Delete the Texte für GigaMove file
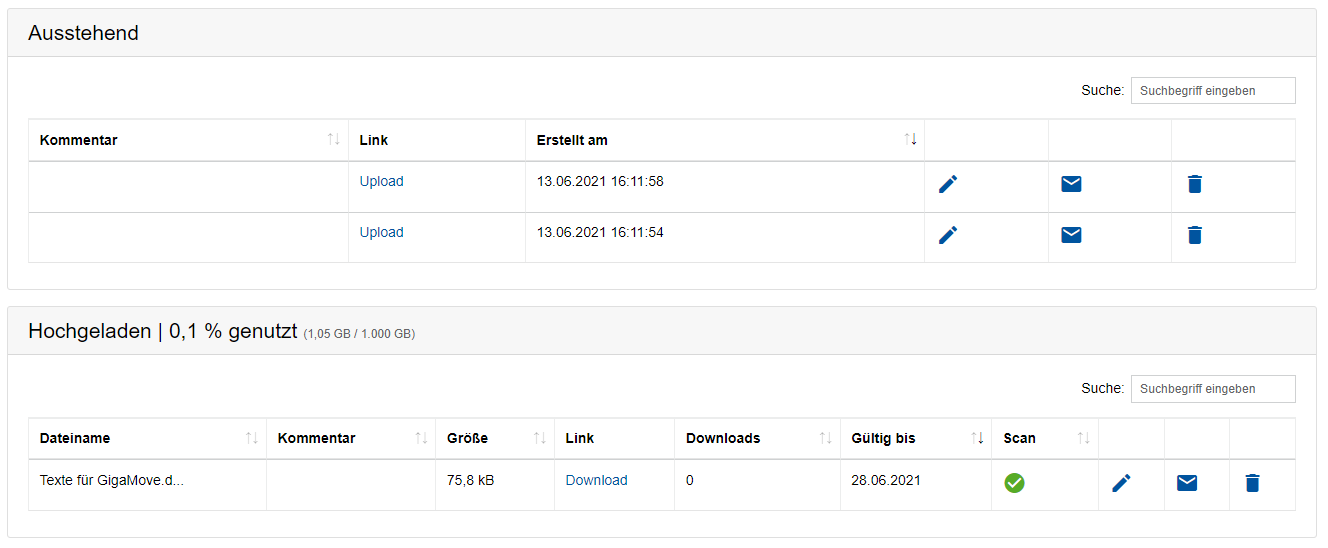Viewport: 1328px width, 548px height. (x=1252, y=483)
